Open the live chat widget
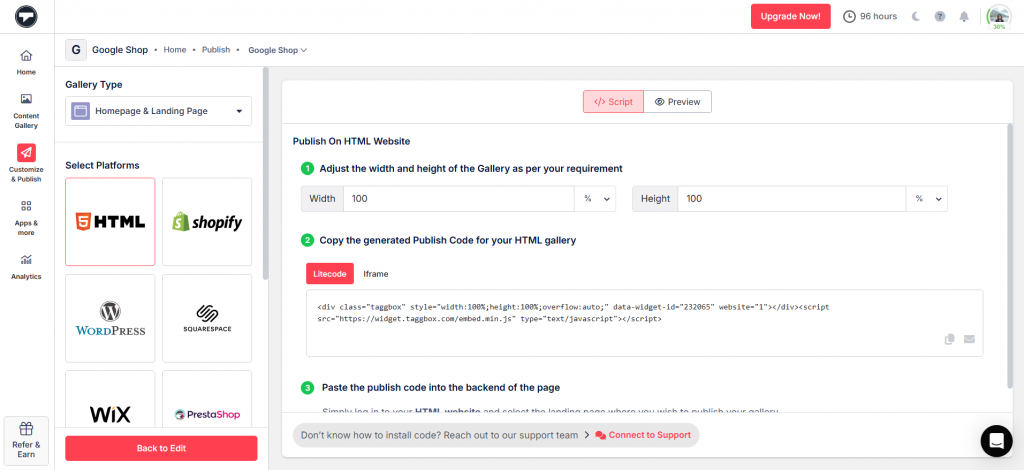1024x470 pixels. [x=996, y=440]
